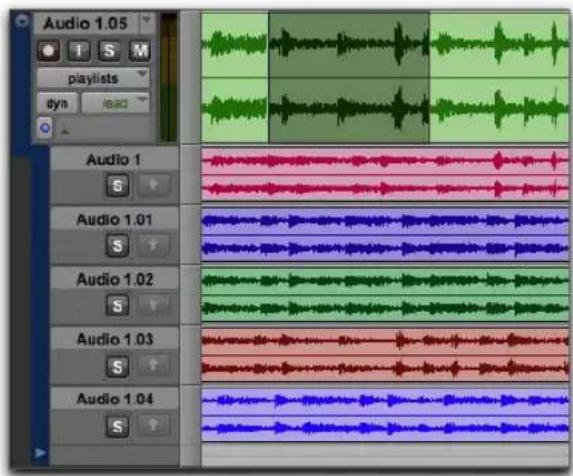
Task: Solo the Audio 1.03 playlist lane
Action: tap(117, 366)
